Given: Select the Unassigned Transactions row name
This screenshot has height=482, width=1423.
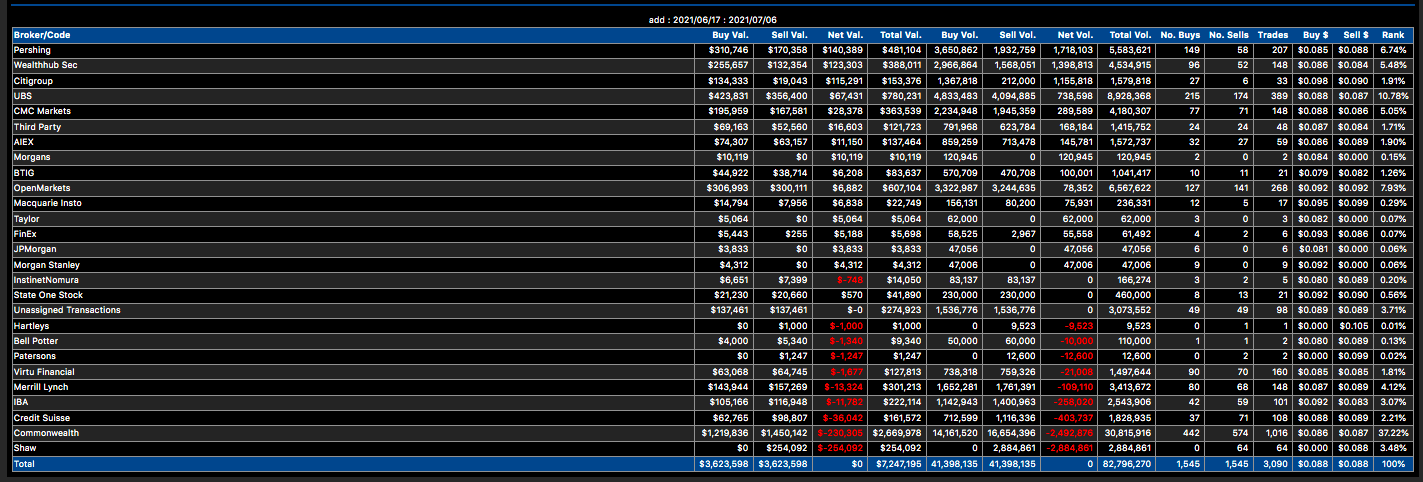Looking at the screenshot, I should (x=67, y=310).
